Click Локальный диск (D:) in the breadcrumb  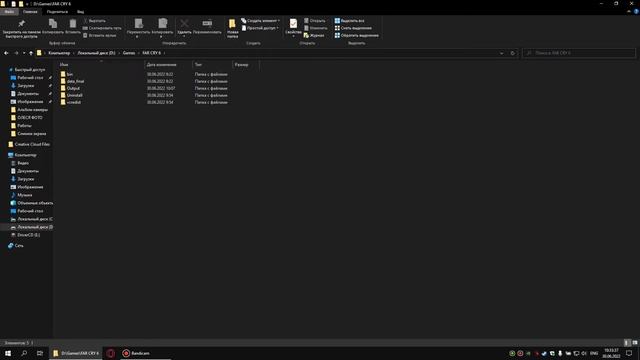[x=96, y=53]
